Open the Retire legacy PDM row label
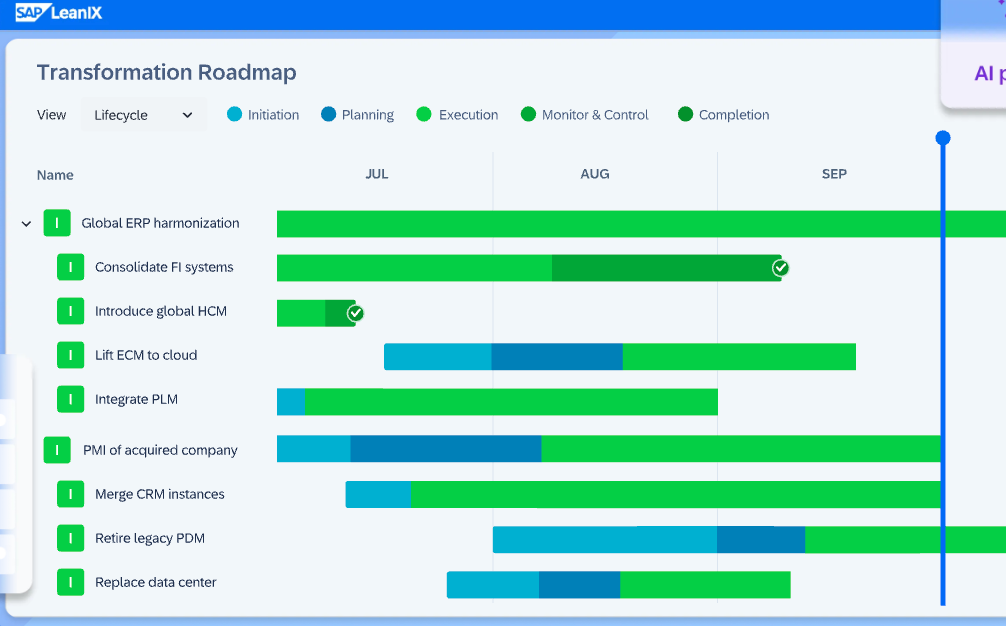1006x626 pixels. [150, 538]
